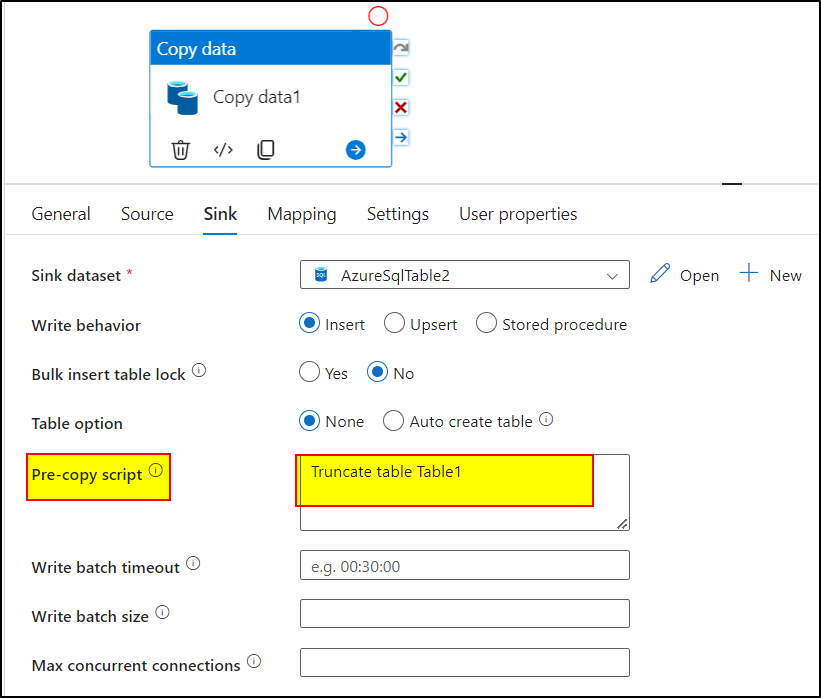This screenshot has width=821, height=698.
Task: Clone the Copy data1 activity with copy icon
Action: click(265, 150)
